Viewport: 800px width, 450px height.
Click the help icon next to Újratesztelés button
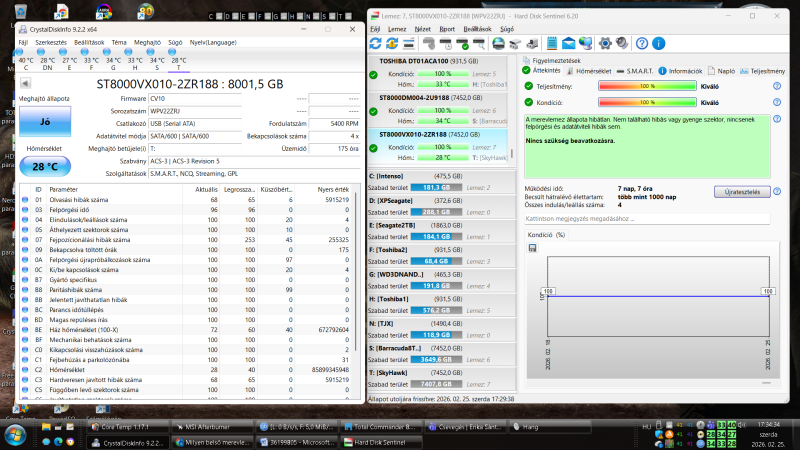[777, 192]
